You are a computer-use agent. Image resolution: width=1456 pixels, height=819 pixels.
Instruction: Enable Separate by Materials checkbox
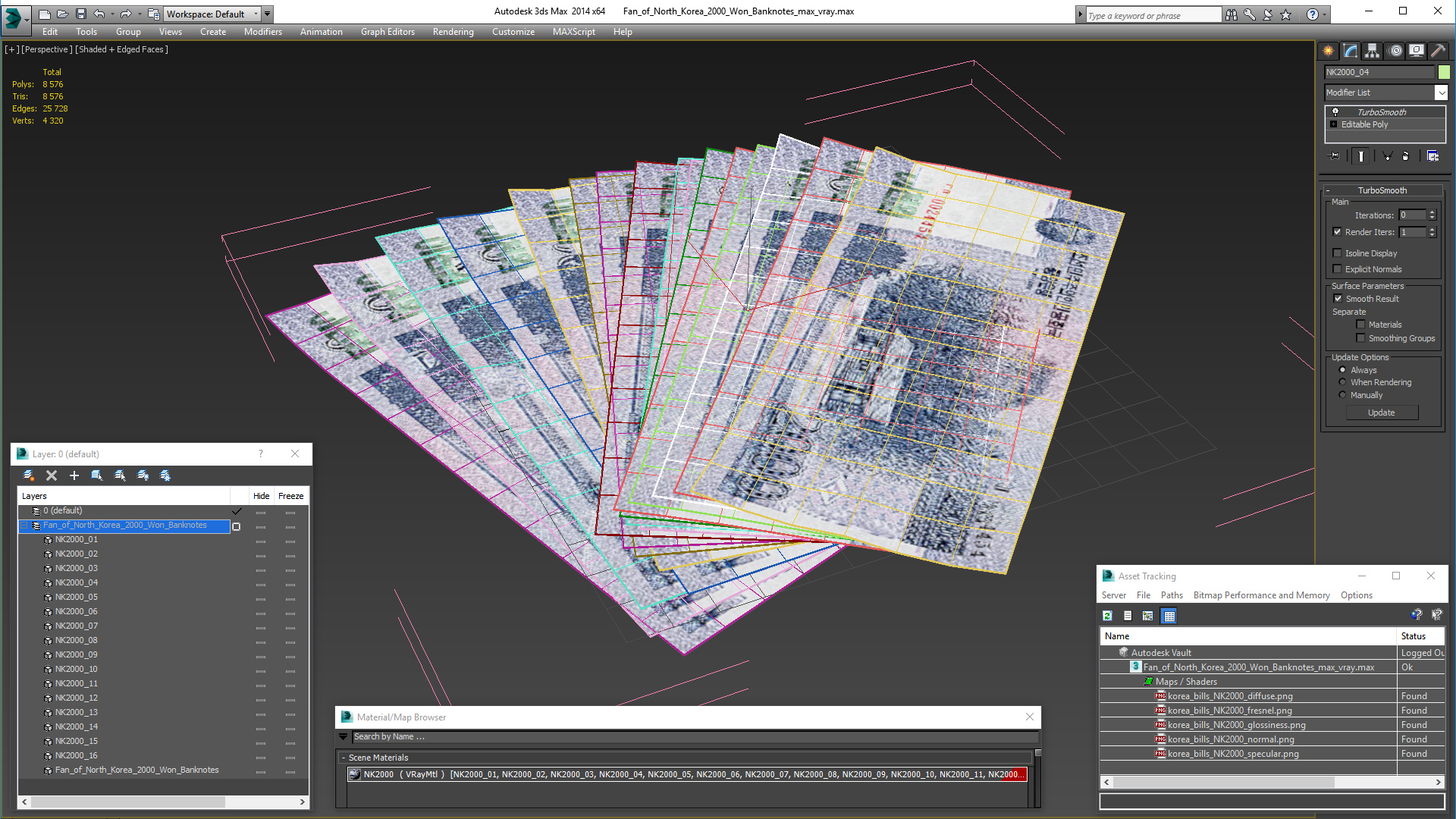[1360, 325]
